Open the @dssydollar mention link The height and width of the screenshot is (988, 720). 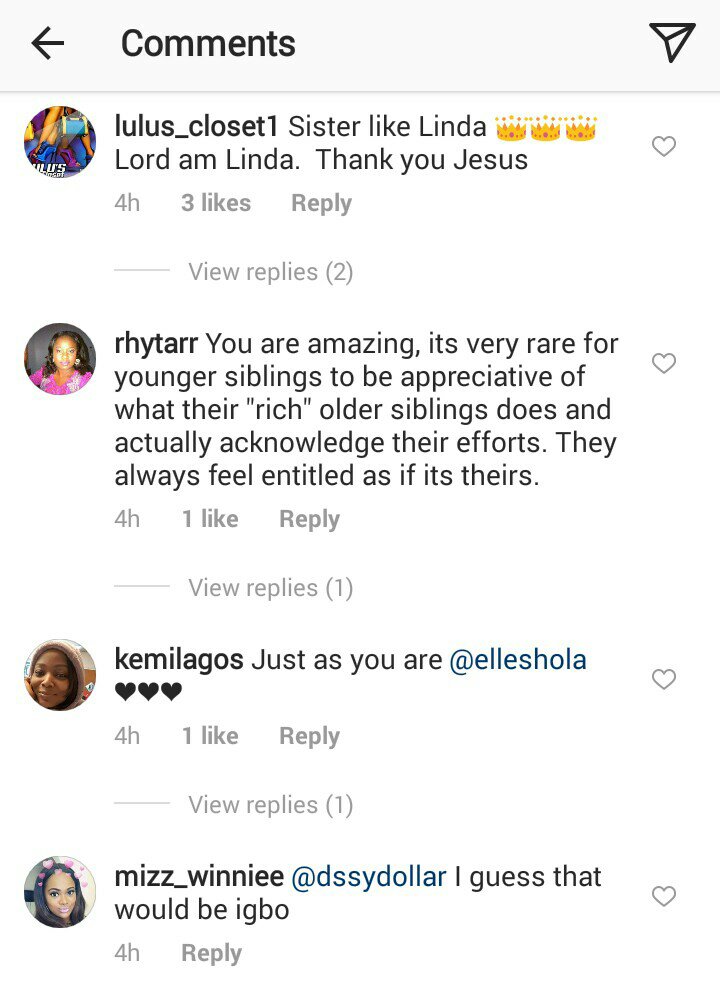coord(368,877)
